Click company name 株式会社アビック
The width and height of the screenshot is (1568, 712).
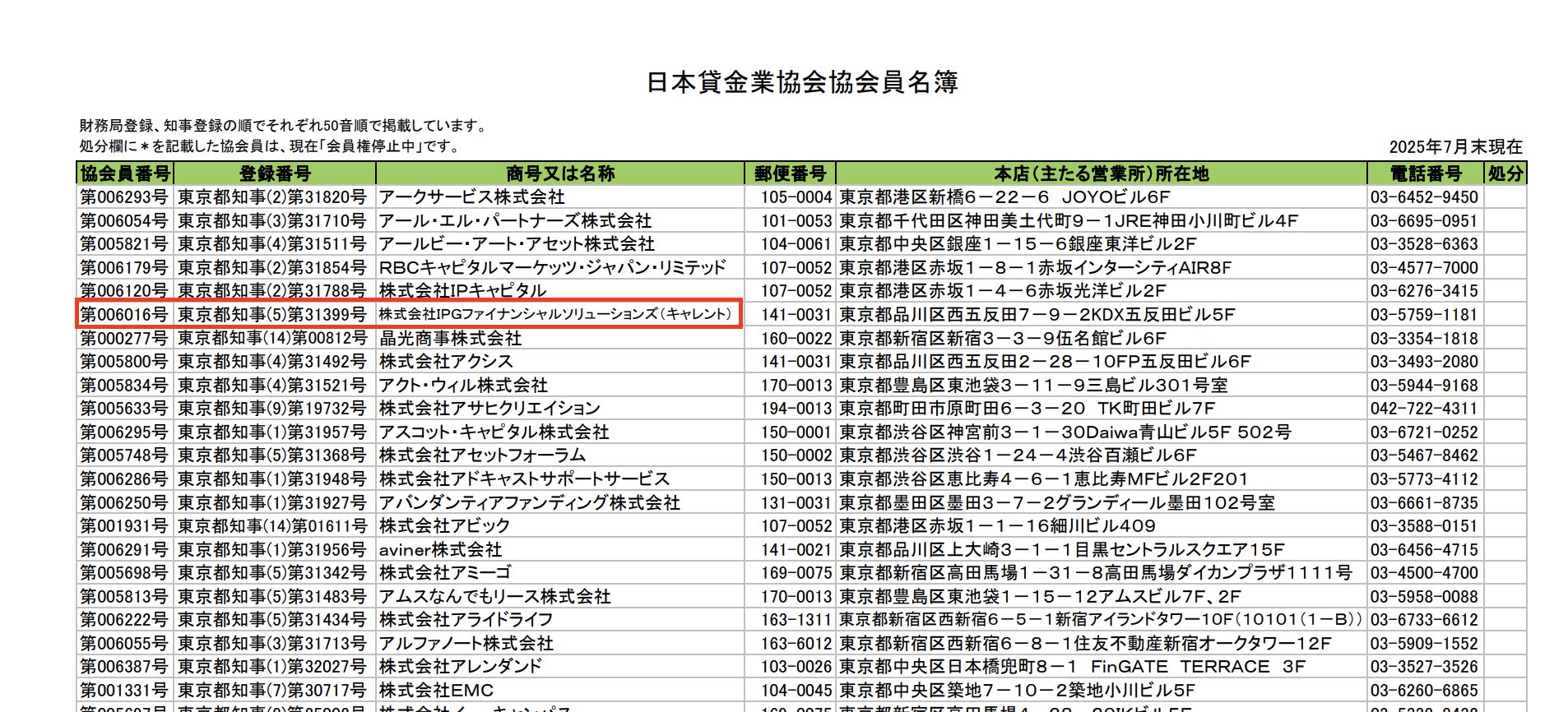click(x=444, y=526)
